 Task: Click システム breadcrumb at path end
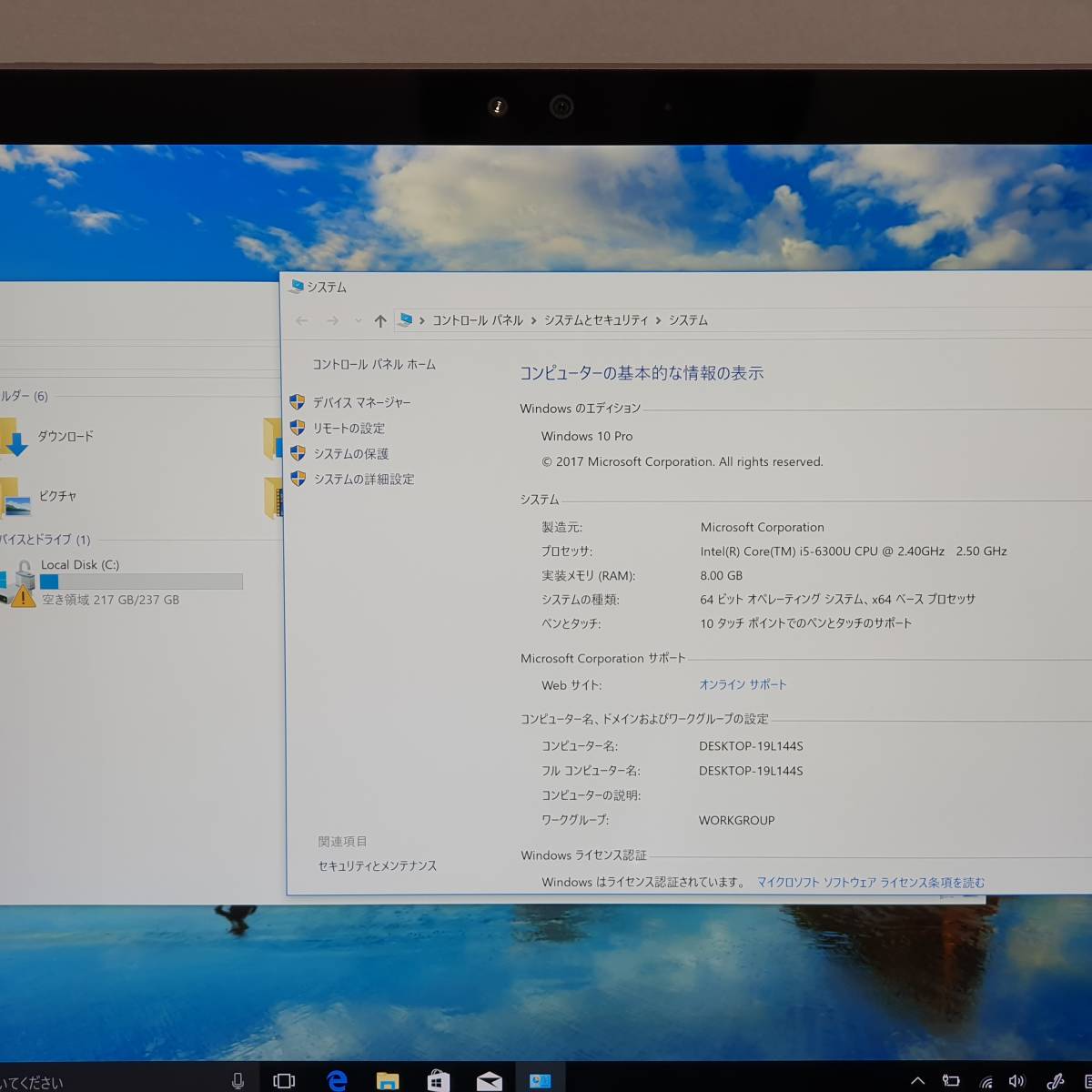[x=688, y=320]
